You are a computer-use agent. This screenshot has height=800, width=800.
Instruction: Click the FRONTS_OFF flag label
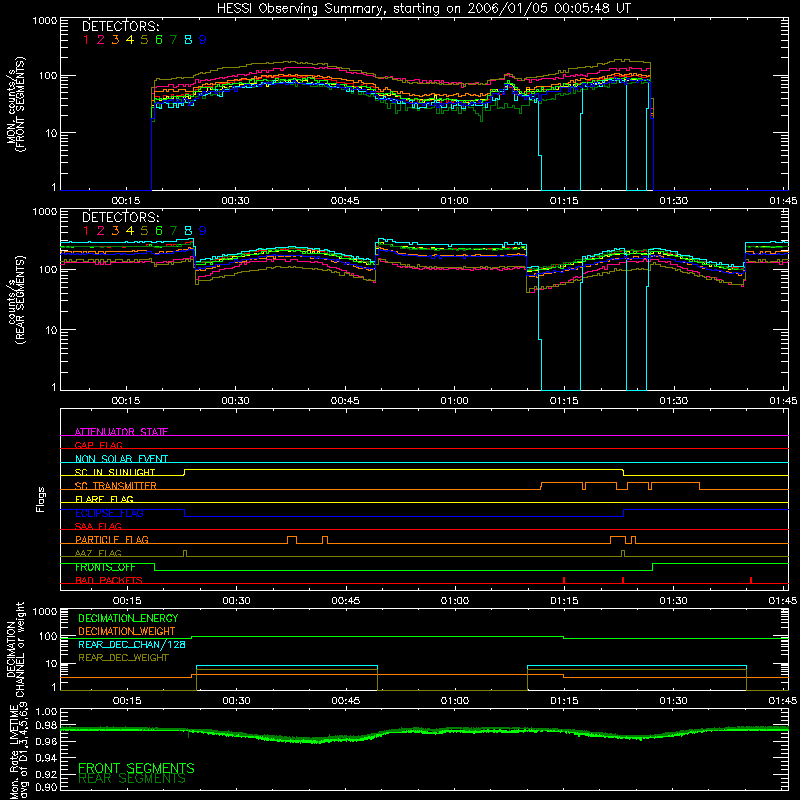[105, 567]
